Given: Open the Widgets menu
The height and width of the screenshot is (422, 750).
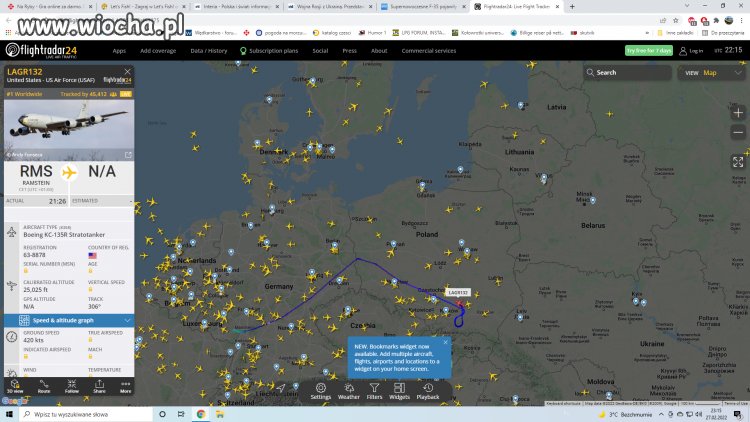Looking at the screenshot, I should point(399,391).
